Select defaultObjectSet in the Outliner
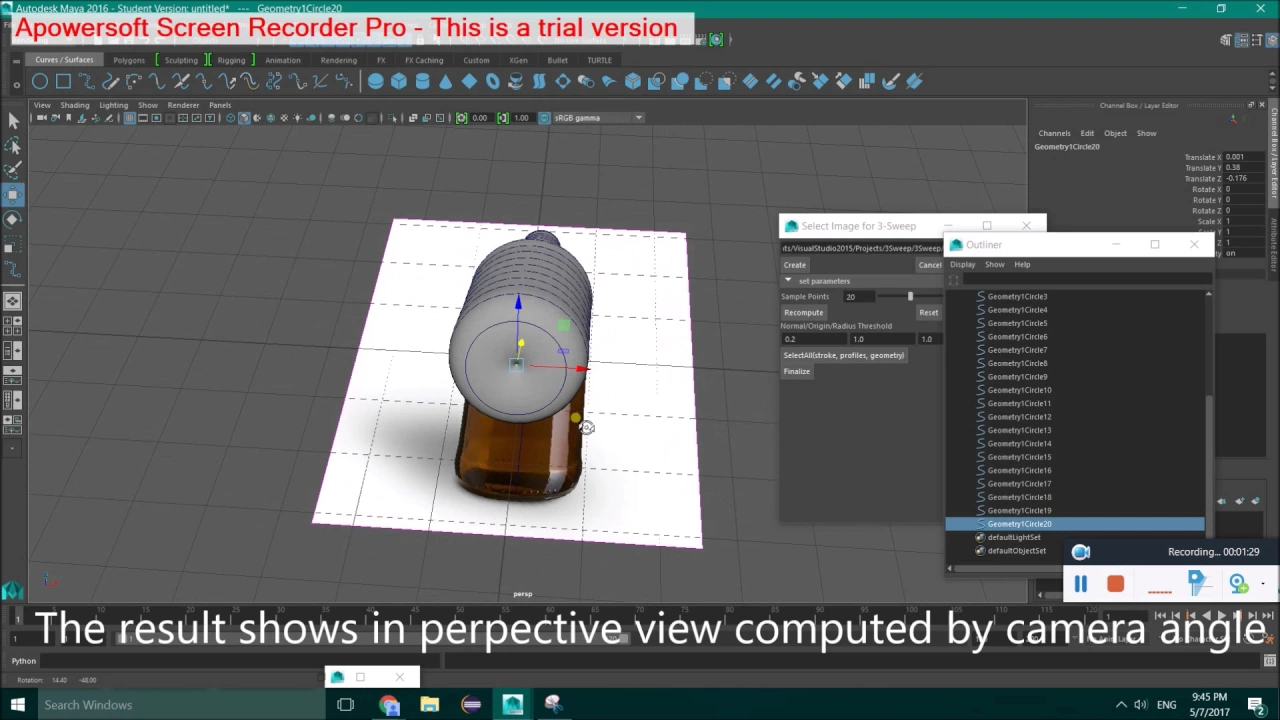 [1016, 551]
